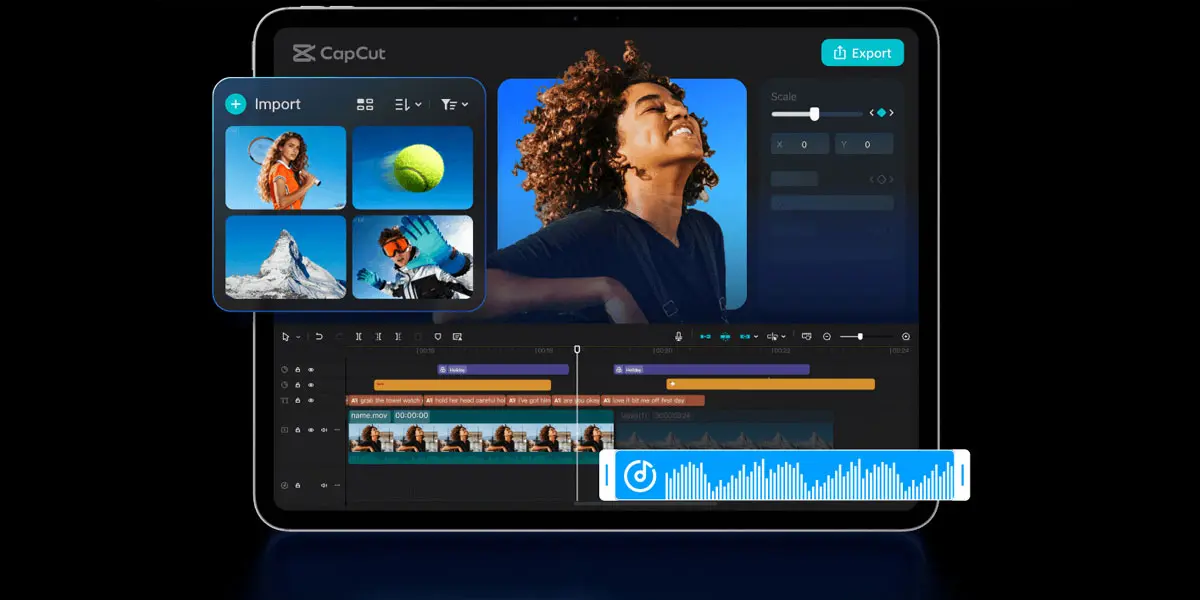
Task: Toggle lock on first sticker track
Action: tap(297, 370)
